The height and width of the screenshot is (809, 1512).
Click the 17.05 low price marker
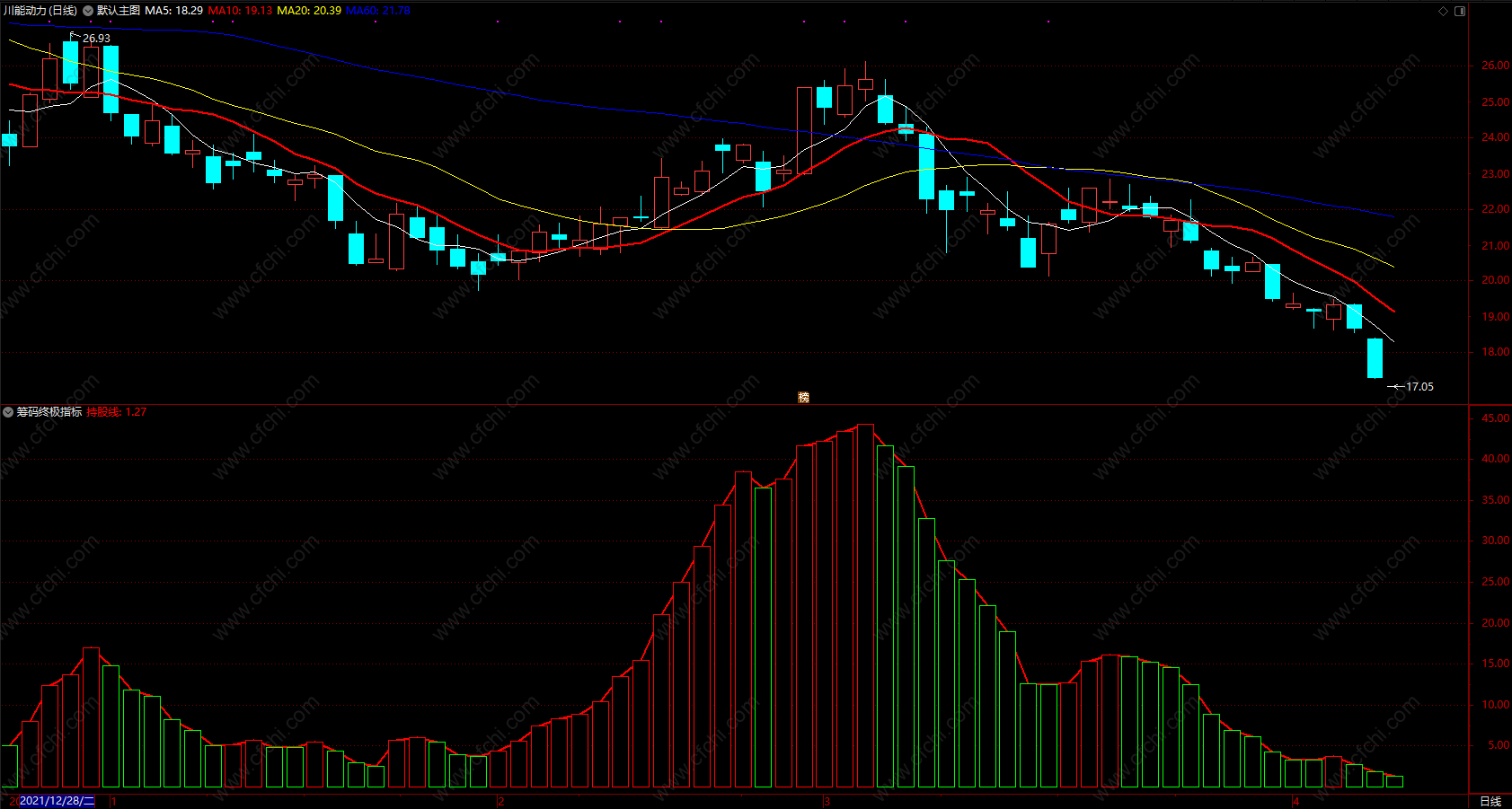1419,387
